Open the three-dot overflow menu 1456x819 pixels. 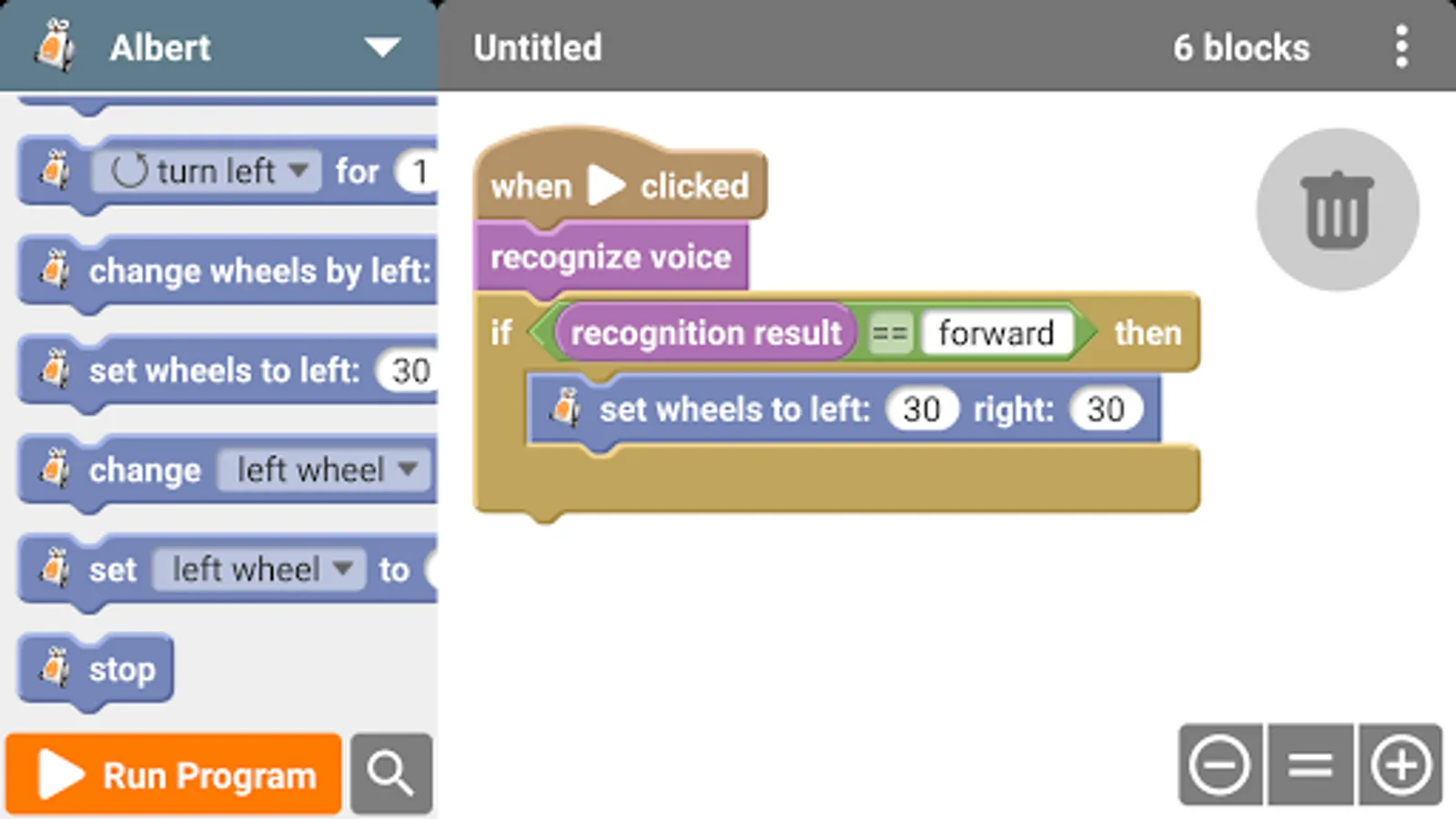click(1401, 46)
